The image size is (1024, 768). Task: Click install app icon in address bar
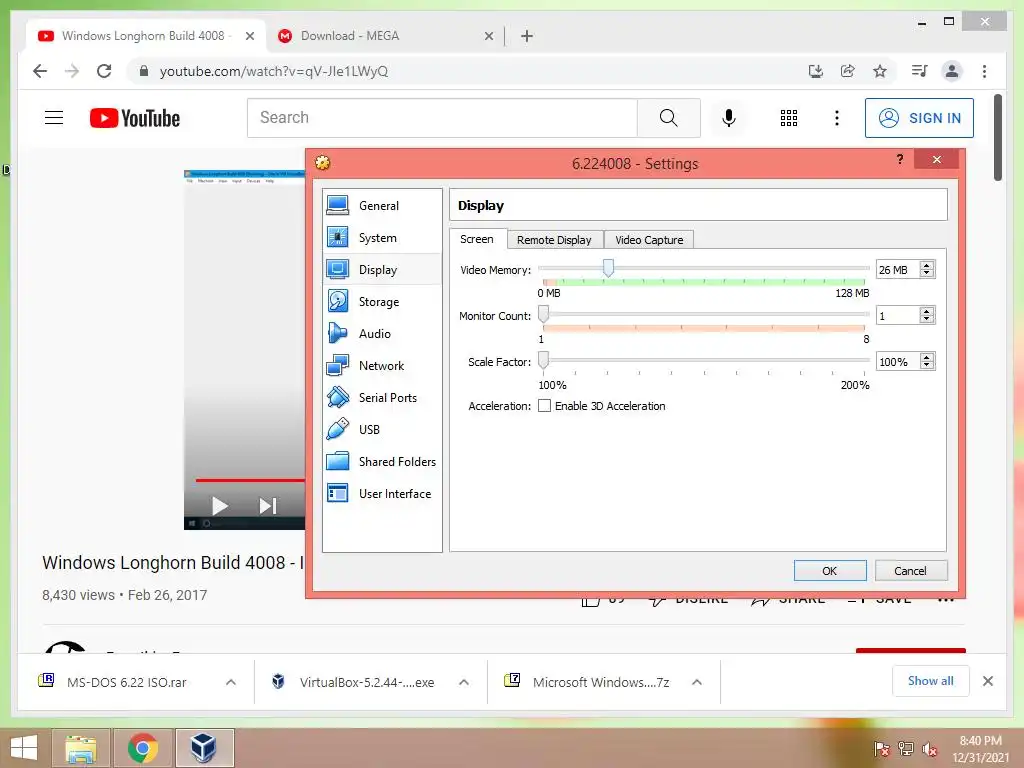click(816, 71)
